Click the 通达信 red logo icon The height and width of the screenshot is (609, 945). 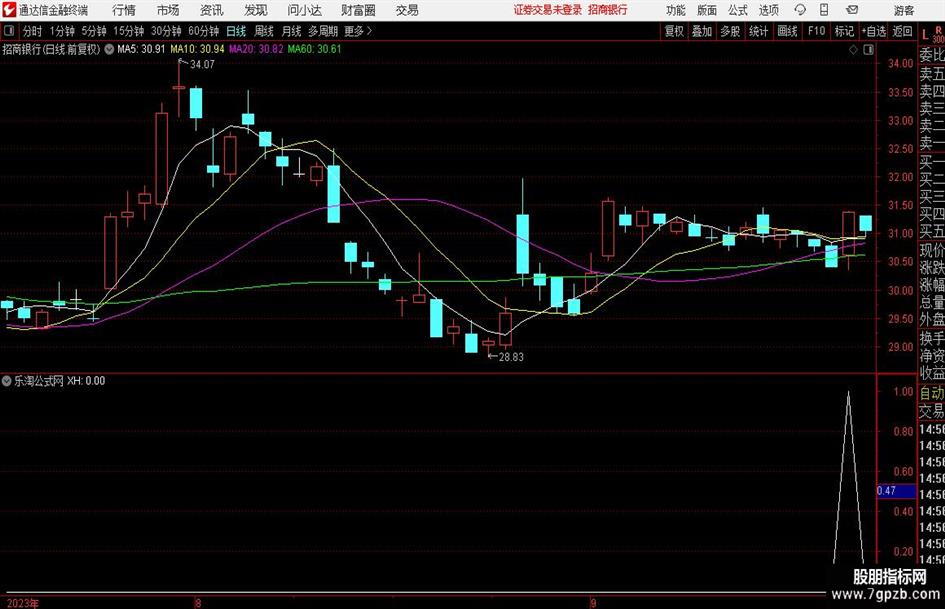coord(9,10)
